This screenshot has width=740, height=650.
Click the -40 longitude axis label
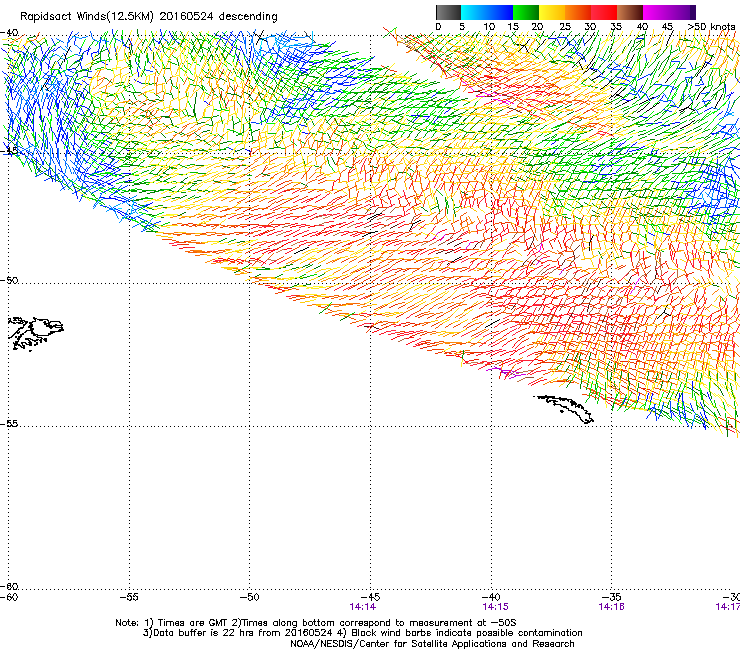(x=491, y=597)
